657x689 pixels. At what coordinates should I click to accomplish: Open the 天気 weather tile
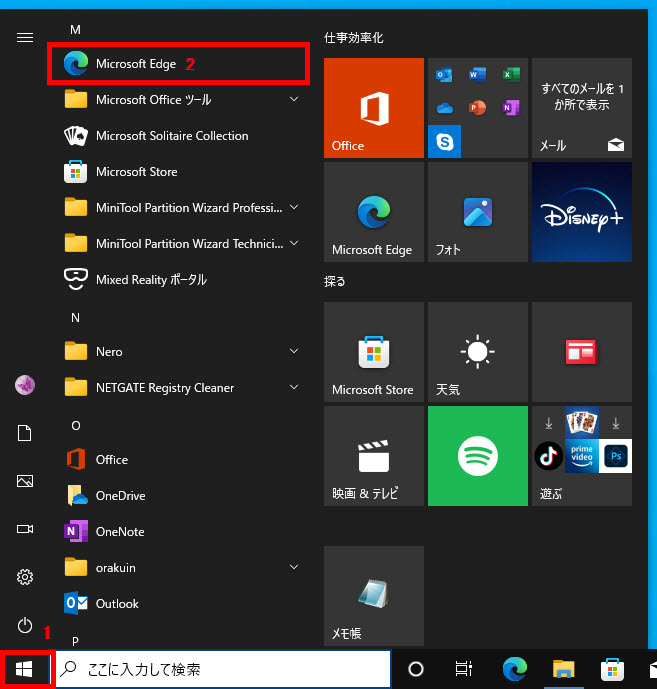477,352
